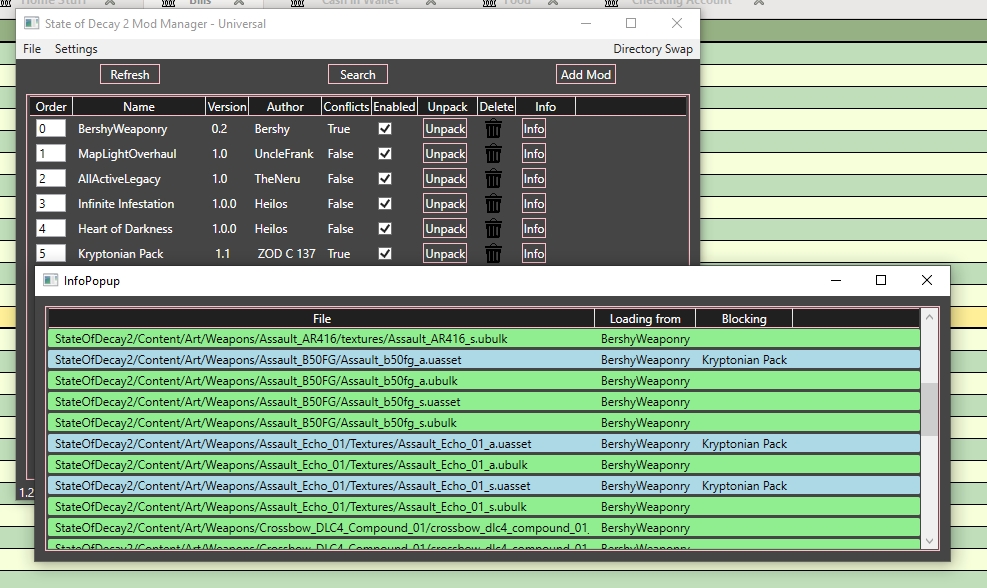Image resolution: width=987 pixels, height=588 pixels.
Task: Uncheck Enabled for MapLightOverhaul
Action: [x=385, y=154]
